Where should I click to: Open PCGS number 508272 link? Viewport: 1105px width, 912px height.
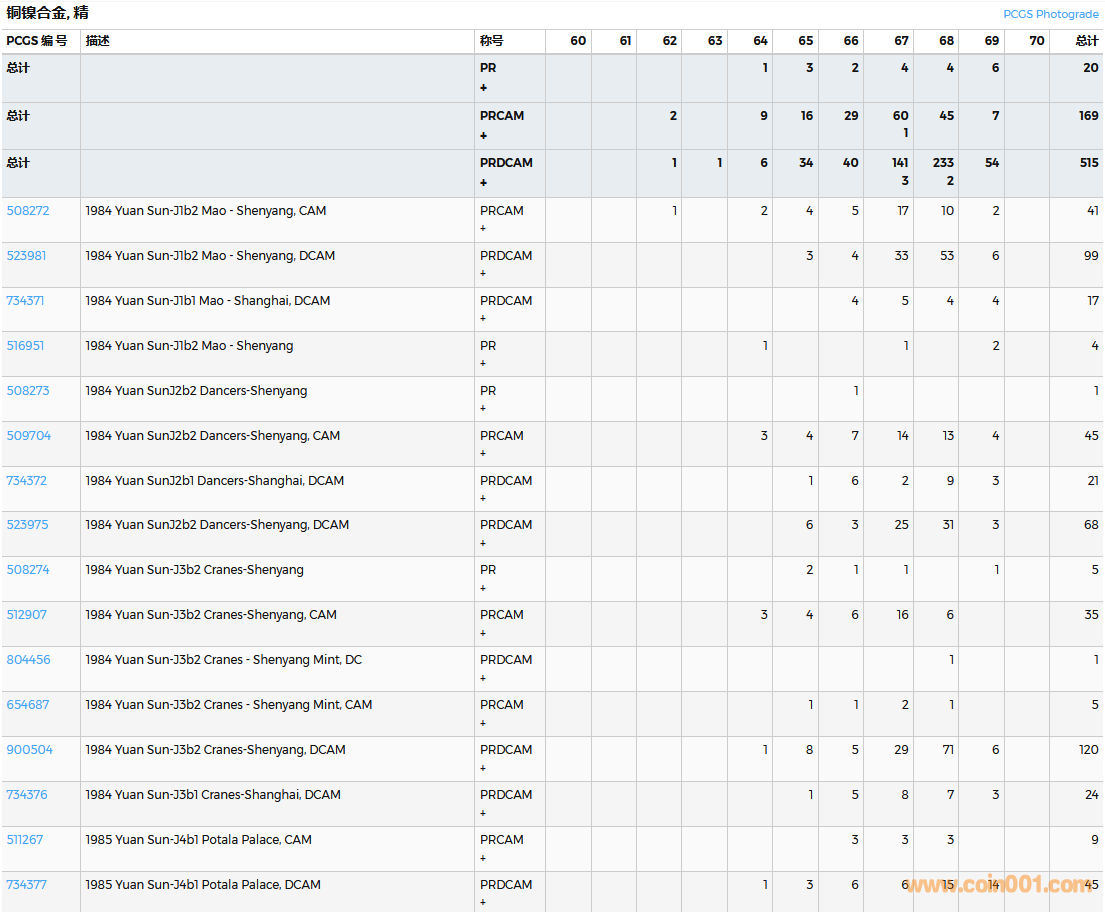pyautogui.click(x=26, y=211)
